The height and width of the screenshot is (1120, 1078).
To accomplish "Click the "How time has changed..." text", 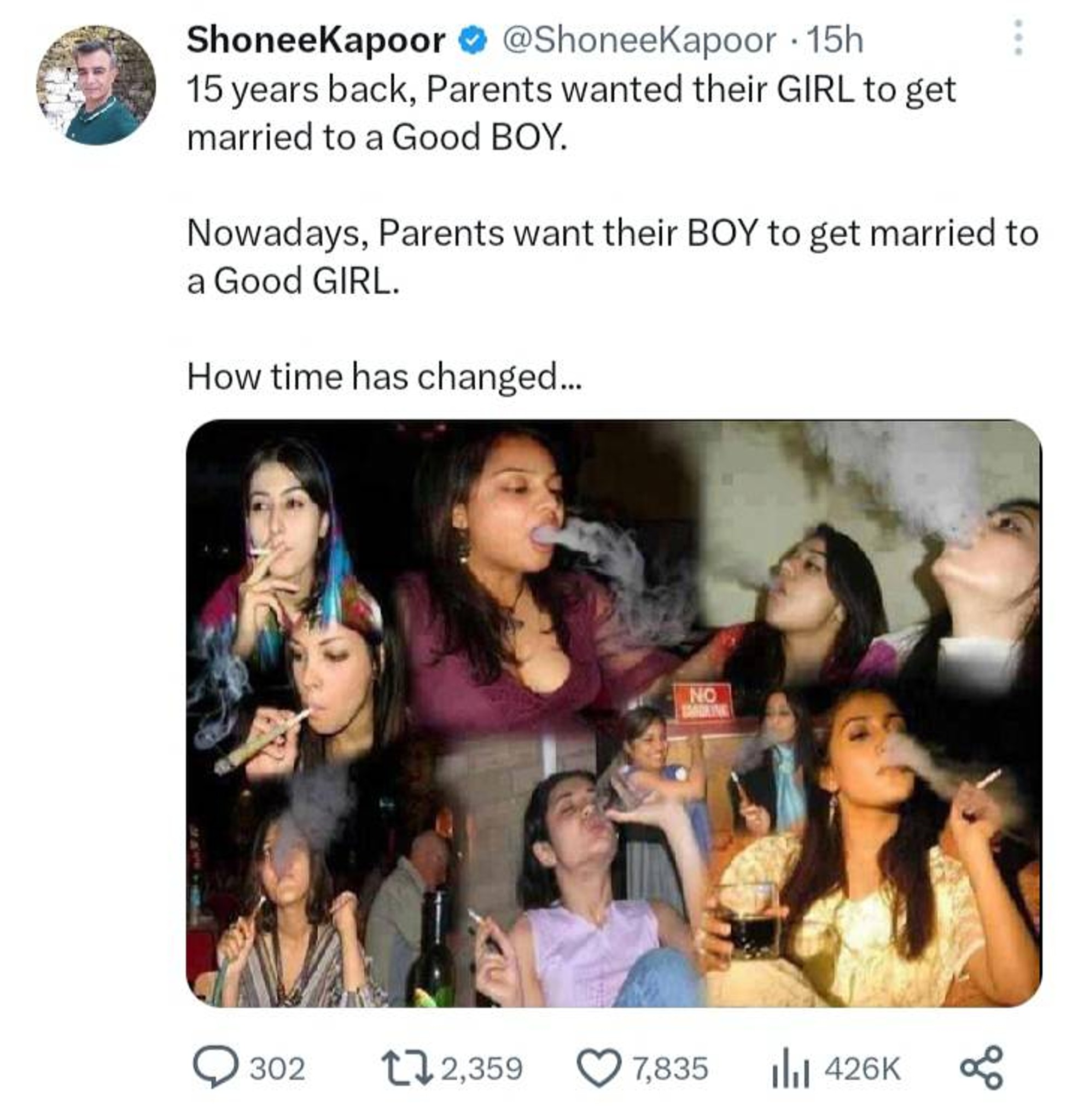I will click(x=384, y=377).
